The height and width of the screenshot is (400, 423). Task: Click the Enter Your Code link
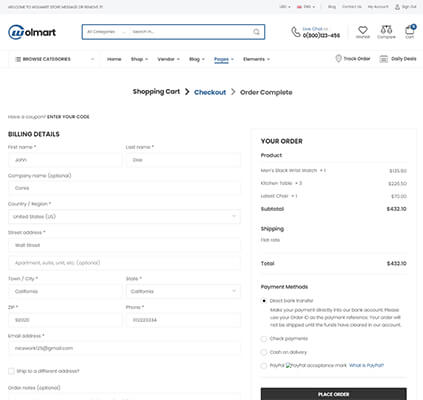tap(68, 117)
